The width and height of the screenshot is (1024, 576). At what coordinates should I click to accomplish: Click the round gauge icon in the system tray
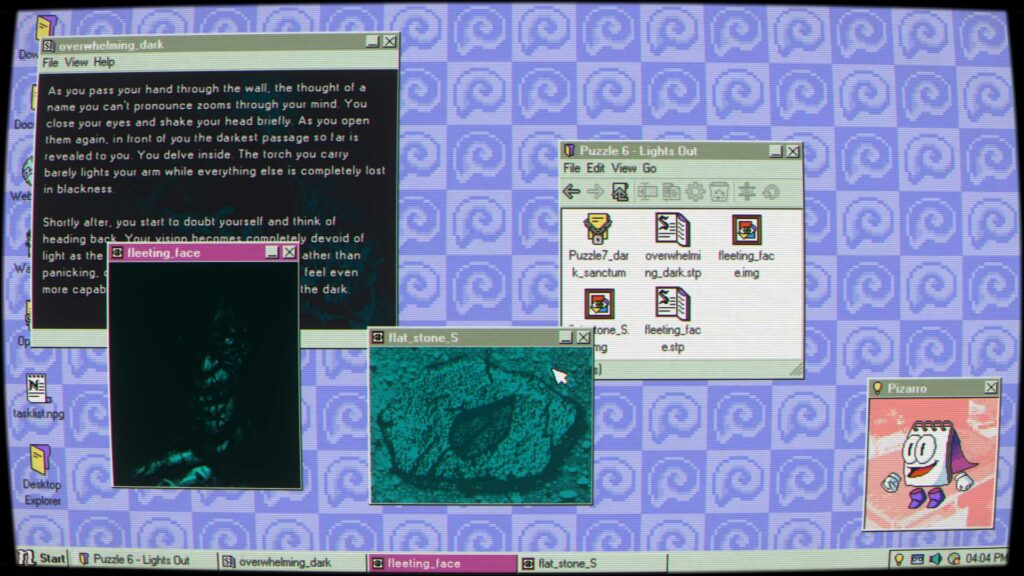pos(954,559)
